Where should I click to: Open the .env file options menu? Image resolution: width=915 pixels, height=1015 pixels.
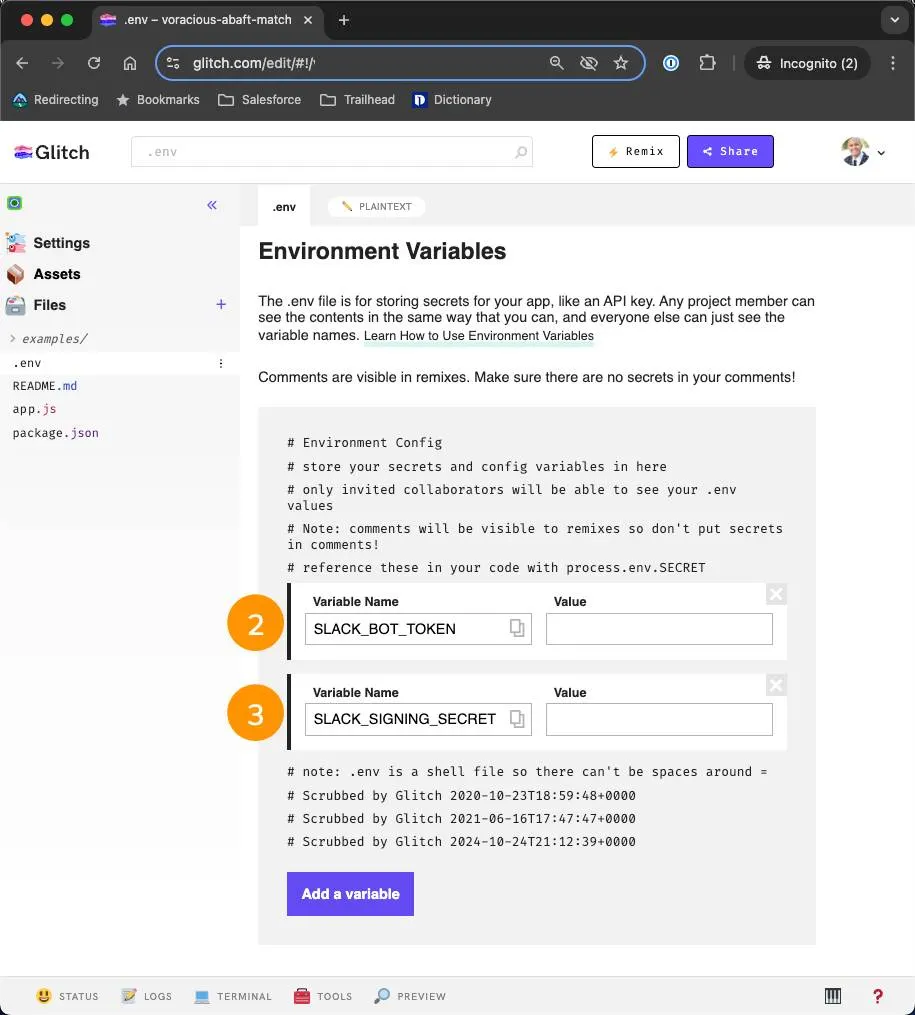[x=220, y=363]
